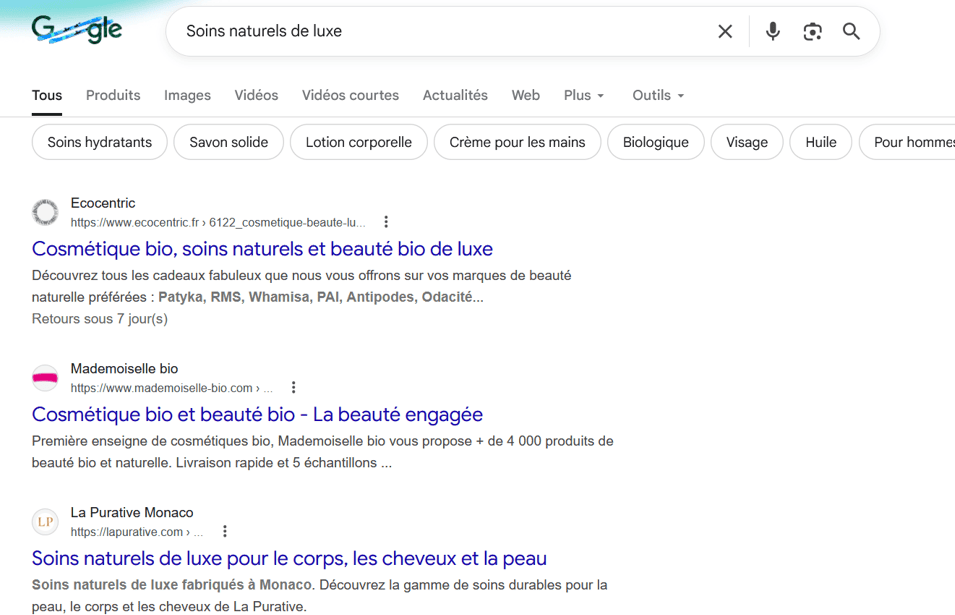Click the Google logo
The width and height of the screenshot is (955, 615).
click(77, 29)
